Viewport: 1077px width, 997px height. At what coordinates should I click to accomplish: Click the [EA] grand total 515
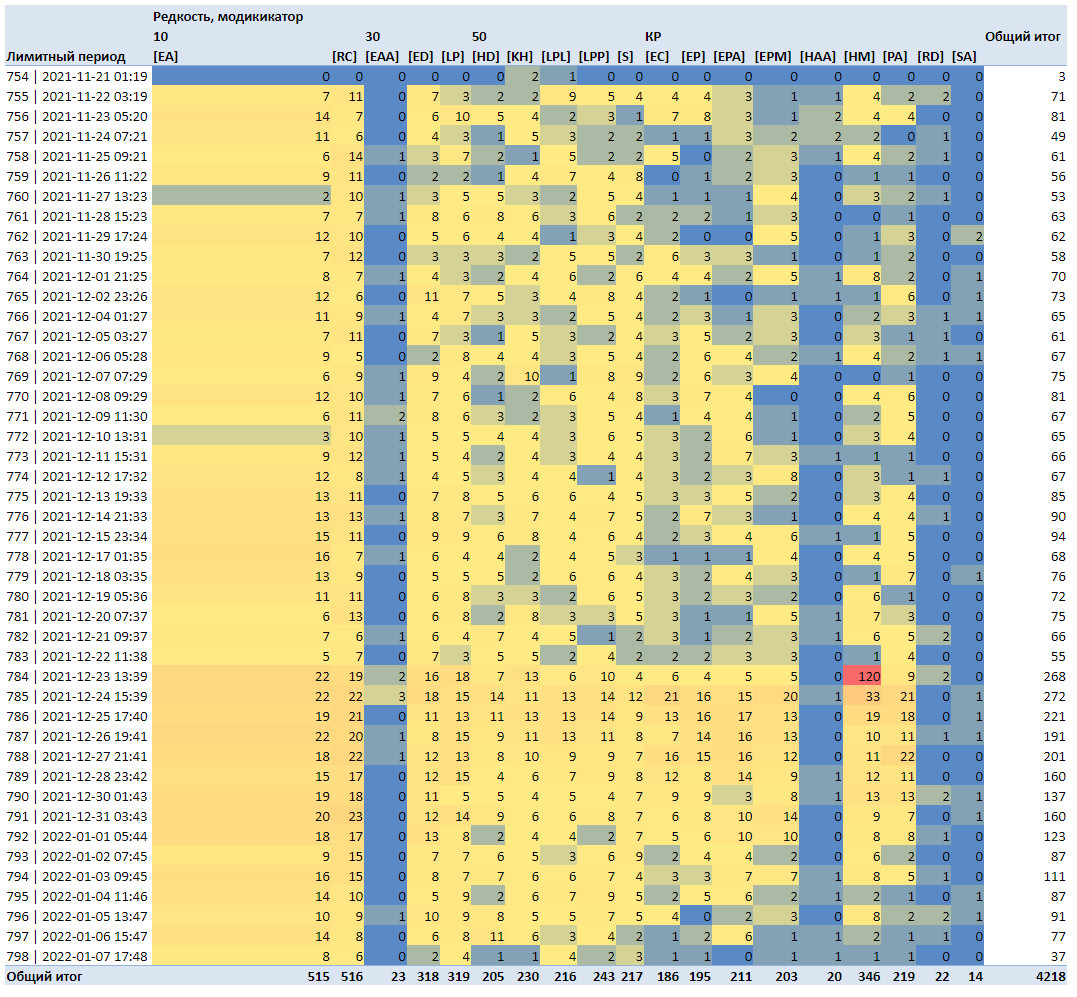click(x=319, y=976)
